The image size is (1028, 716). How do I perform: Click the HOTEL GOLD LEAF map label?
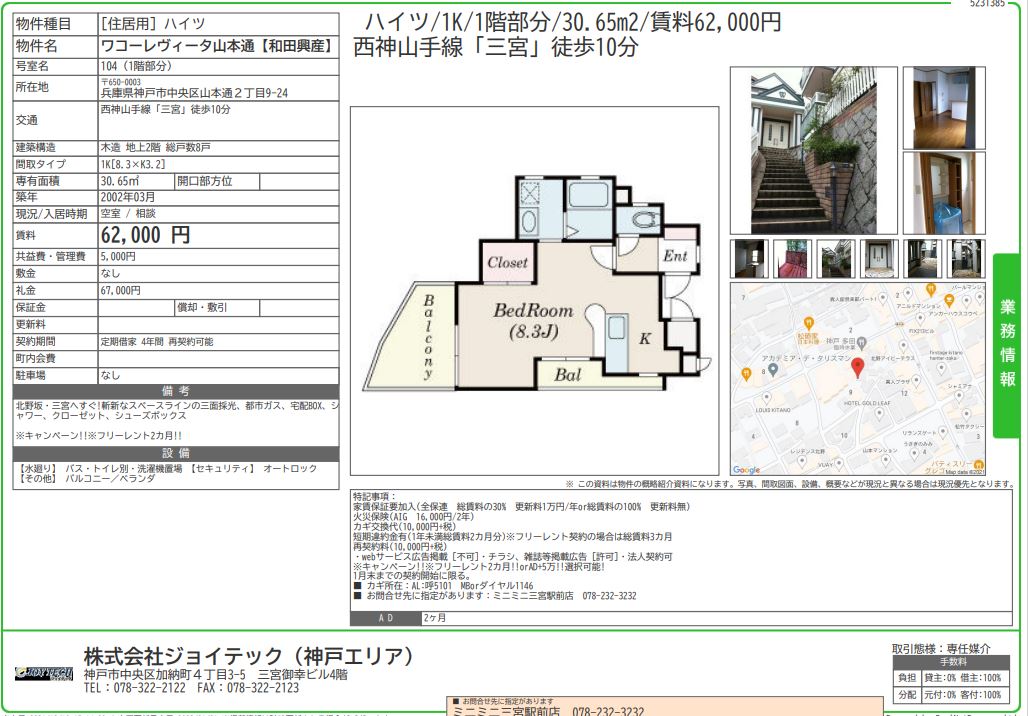coord(867,403)
